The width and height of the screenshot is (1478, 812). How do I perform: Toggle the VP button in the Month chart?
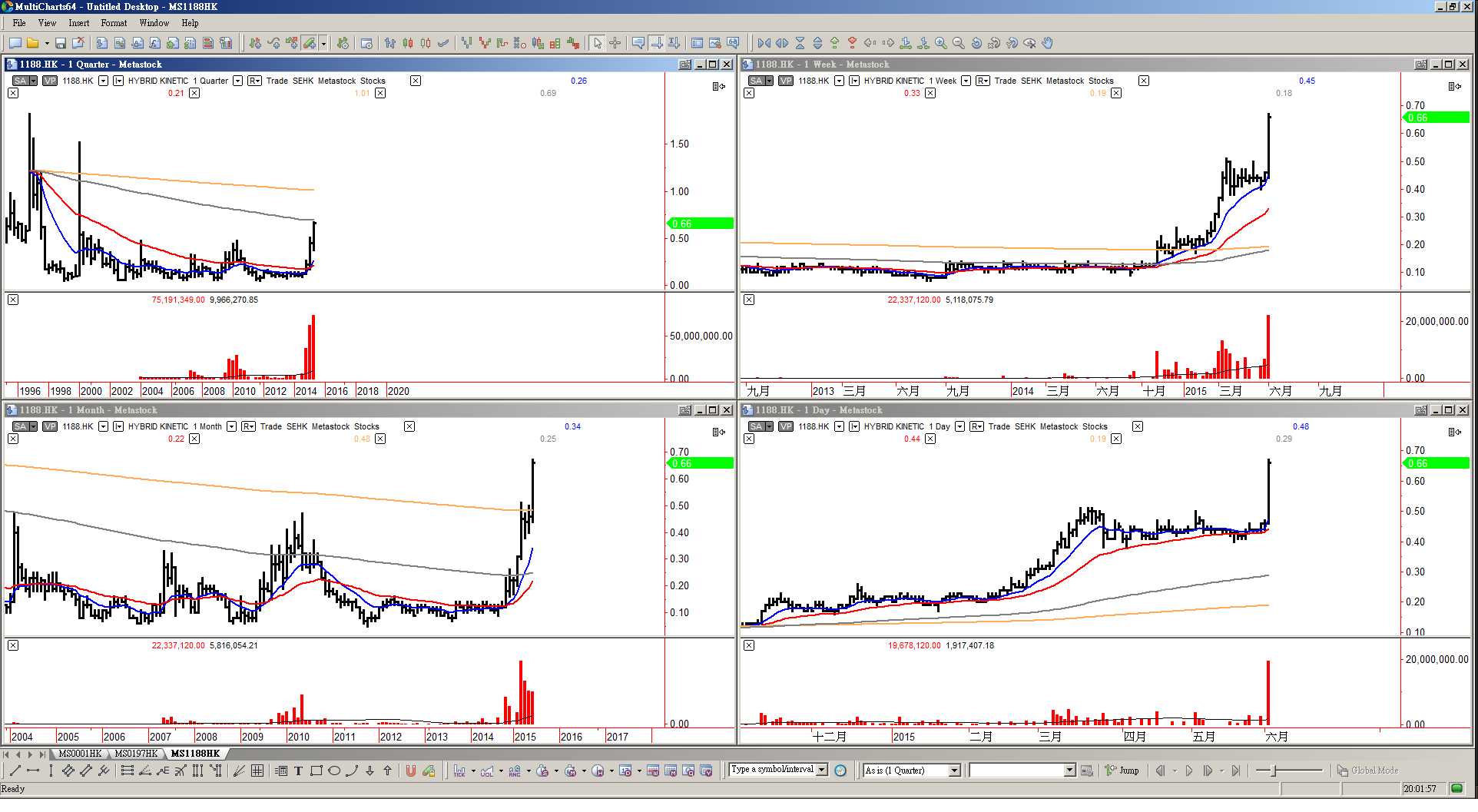pos(49,426)
